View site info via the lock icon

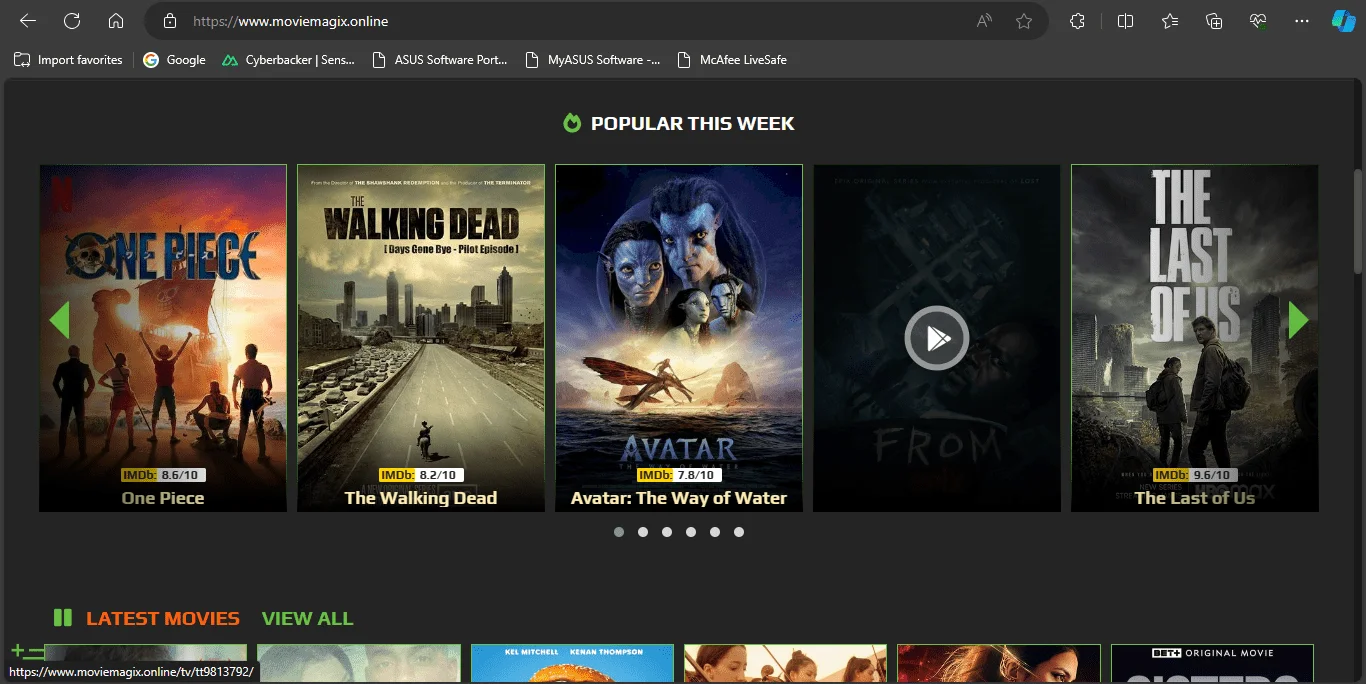(170, 21)
